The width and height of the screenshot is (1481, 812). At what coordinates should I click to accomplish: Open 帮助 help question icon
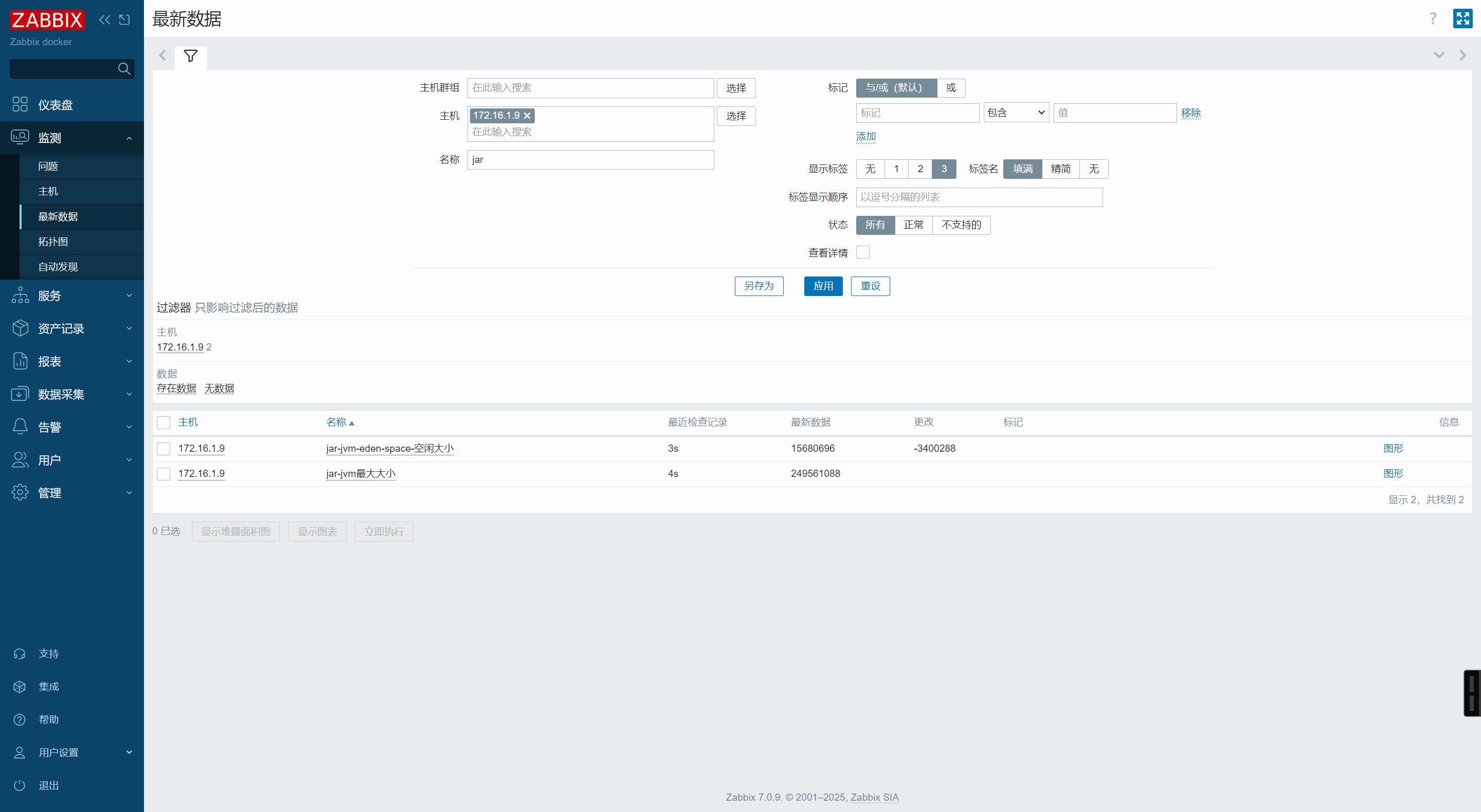[20, 719]
